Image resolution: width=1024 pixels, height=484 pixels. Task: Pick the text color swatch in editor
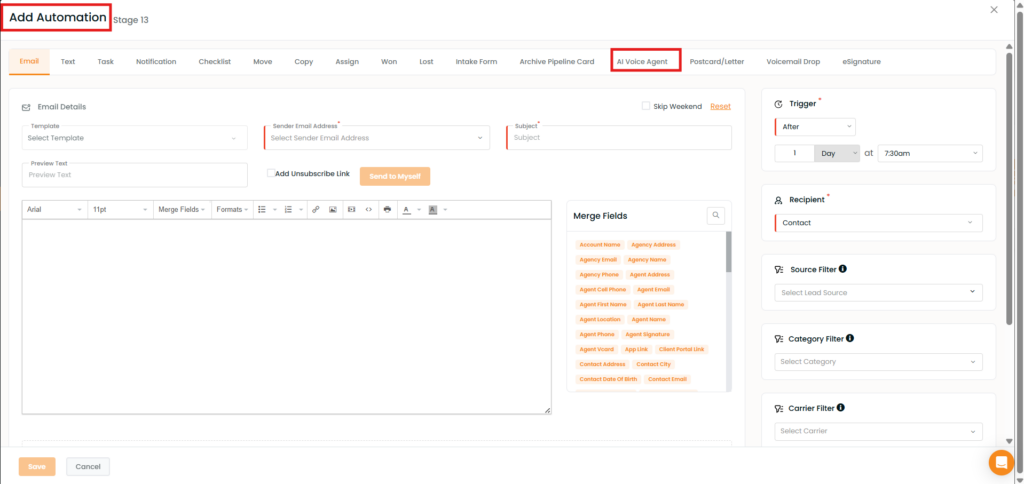point(406,209)
